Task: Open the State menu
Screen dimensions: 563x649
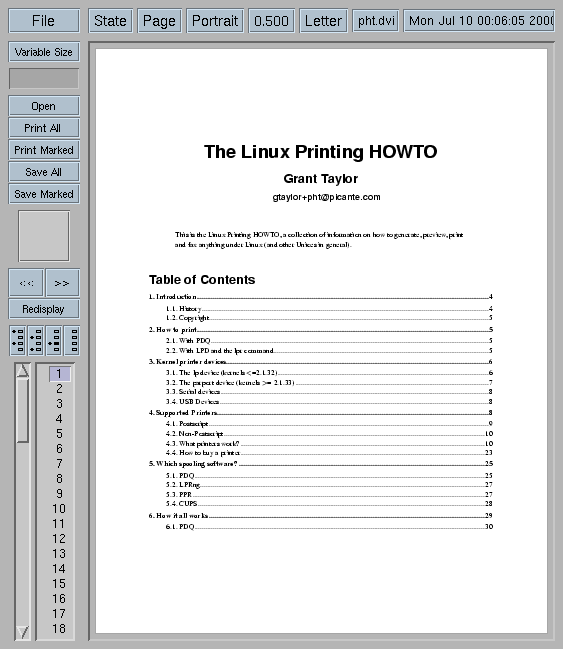Action: click(x=110, y=21)
